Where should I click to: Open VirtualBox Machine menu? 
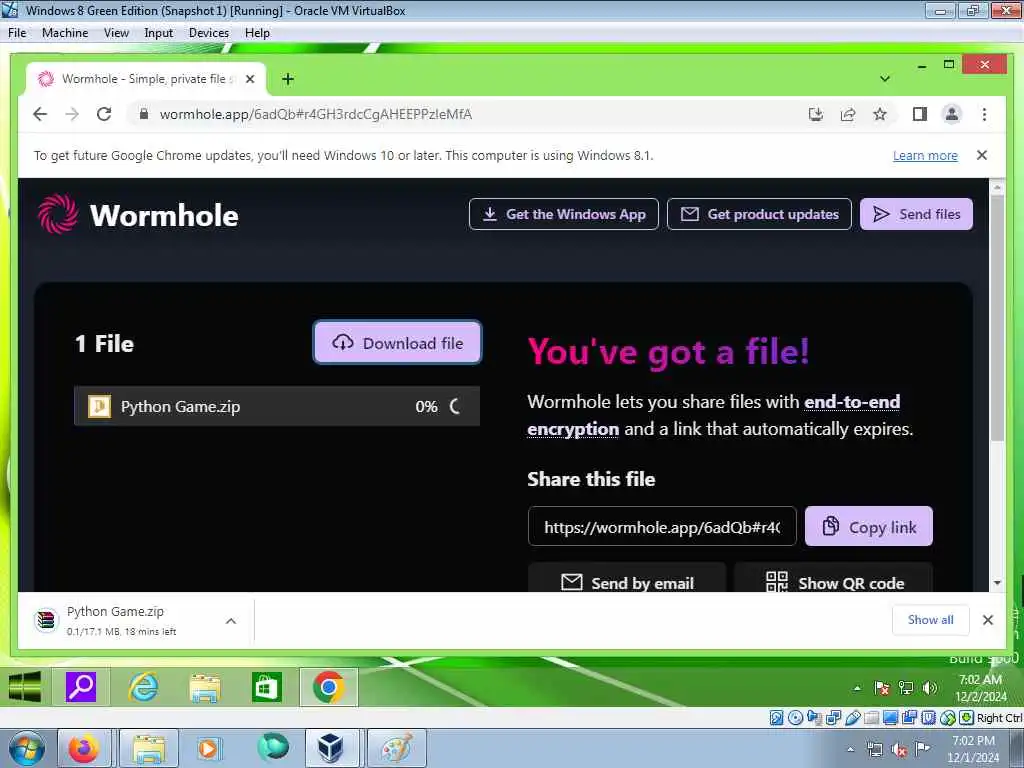(x=65, y=33)
